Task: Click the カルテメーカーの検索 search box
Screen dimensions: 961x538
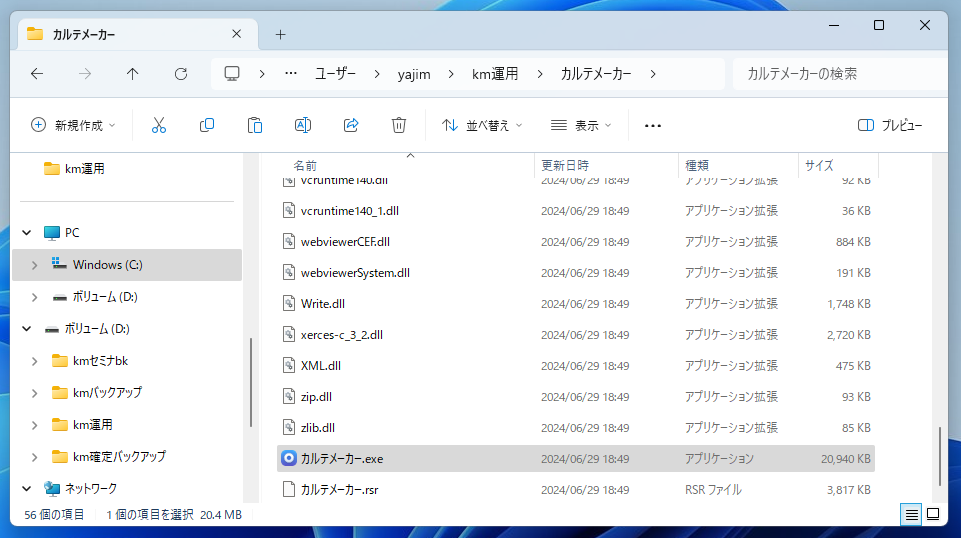Action: click(x=835, y=74)
